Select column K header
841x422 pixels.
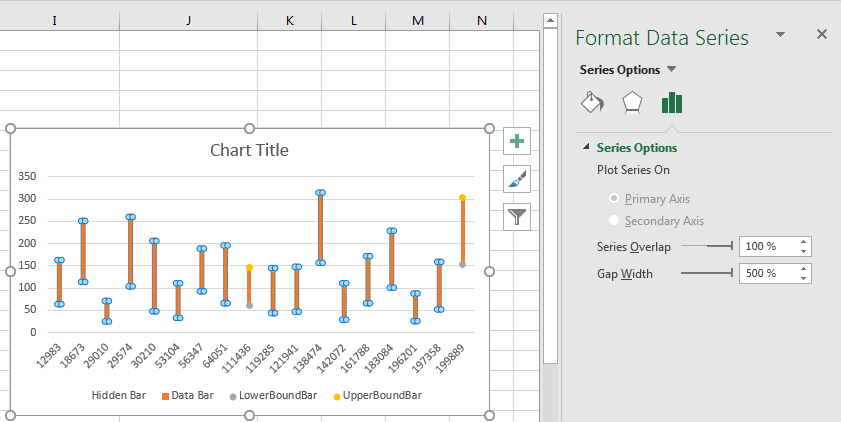tap(290, 20)
